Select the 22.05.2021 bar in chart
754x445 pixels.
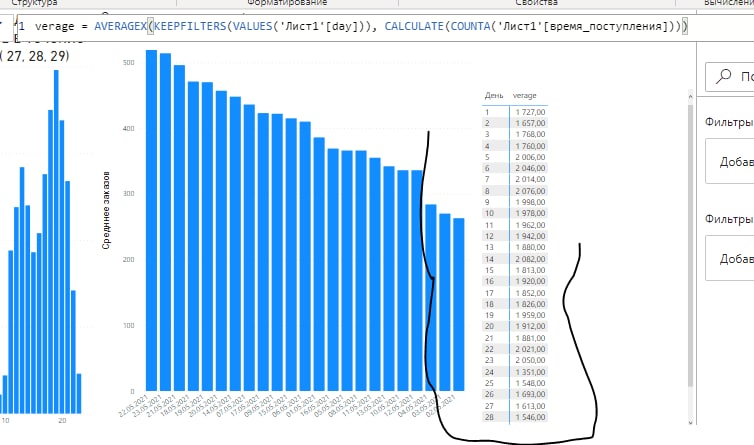coord(151,220)
